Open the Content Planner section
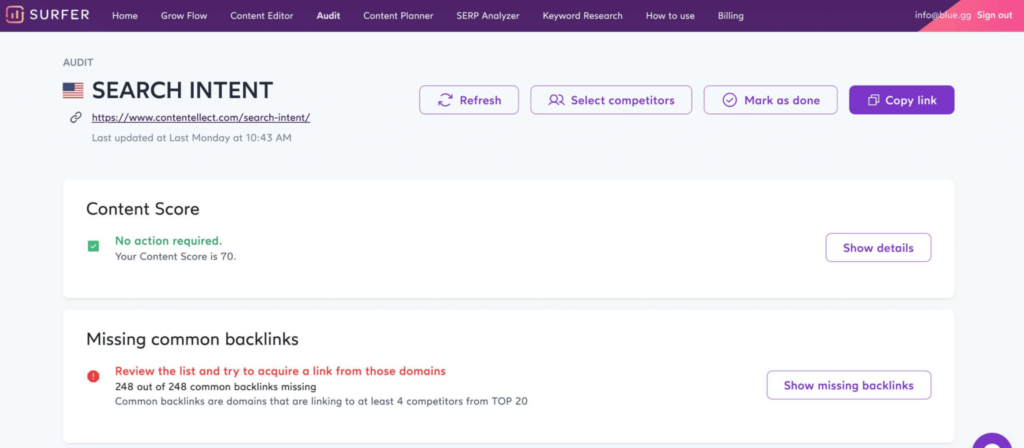Screen dimensions: 1024x448 pyautogui.click(x=398, y=16)
